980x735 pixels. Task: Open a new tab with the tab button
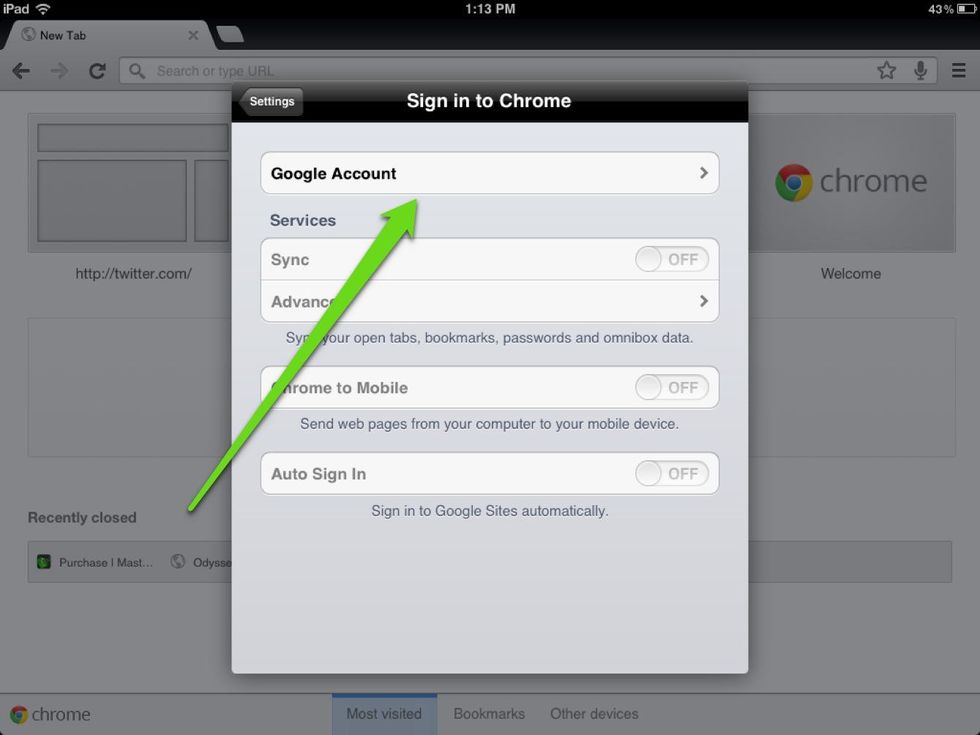pyautogui.click(x=229, y=35)
